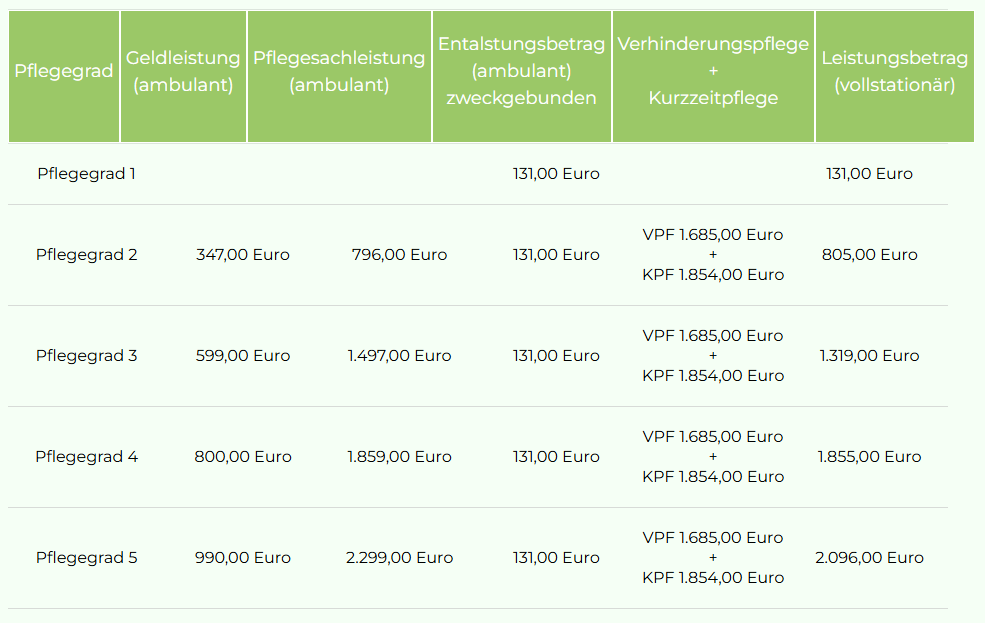Select the 1.497,00 Euro Pflegesachleistung cell
The image size is (985, 623).
(400, 356)
